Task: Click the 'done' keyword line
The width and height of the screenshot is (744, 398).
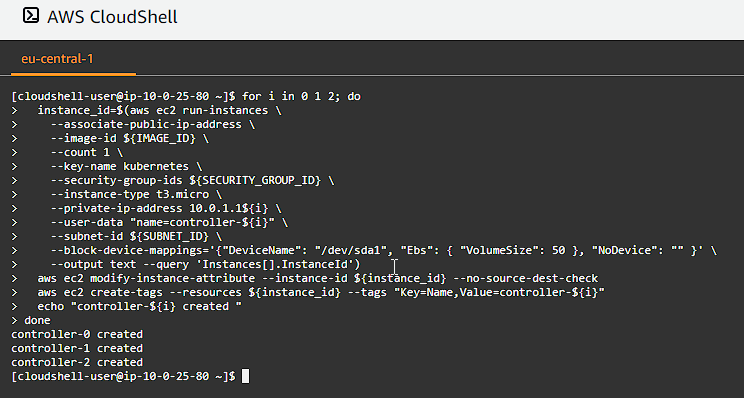Action: [37, 320]
